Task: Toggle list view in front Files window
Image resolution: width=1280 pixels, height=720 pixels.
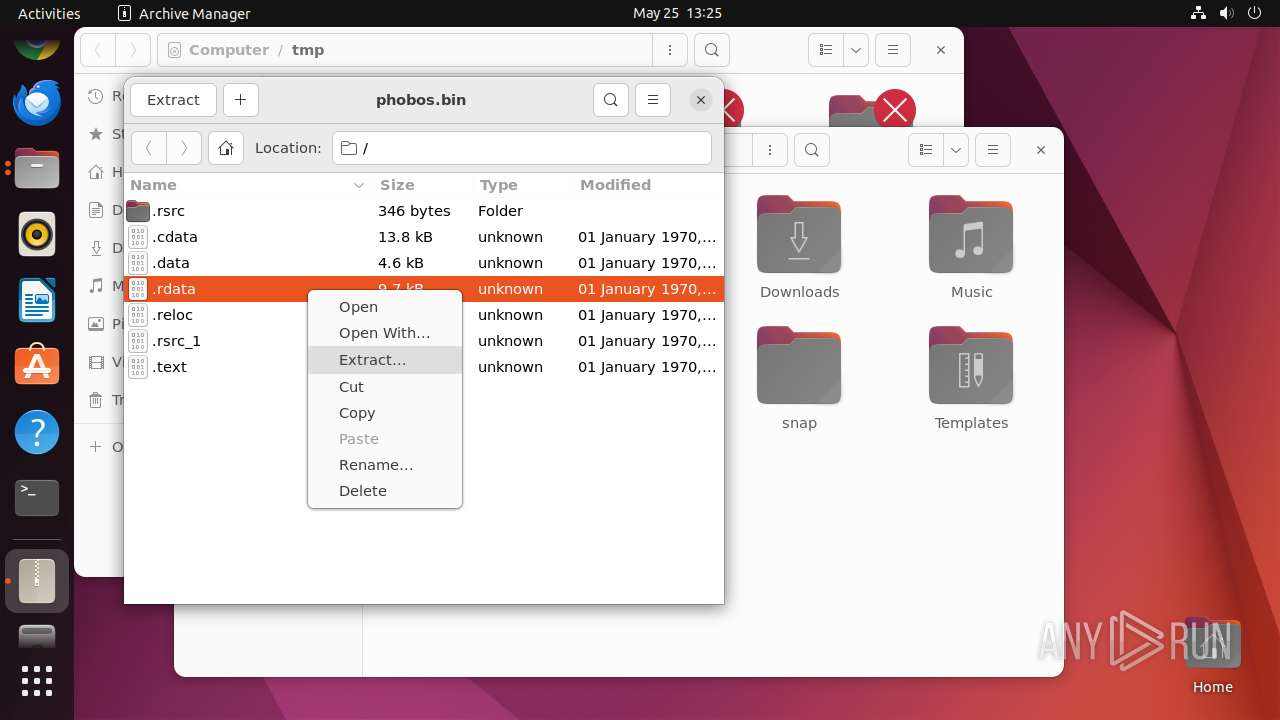Action: pyautogui.click(x=926, y=150)
